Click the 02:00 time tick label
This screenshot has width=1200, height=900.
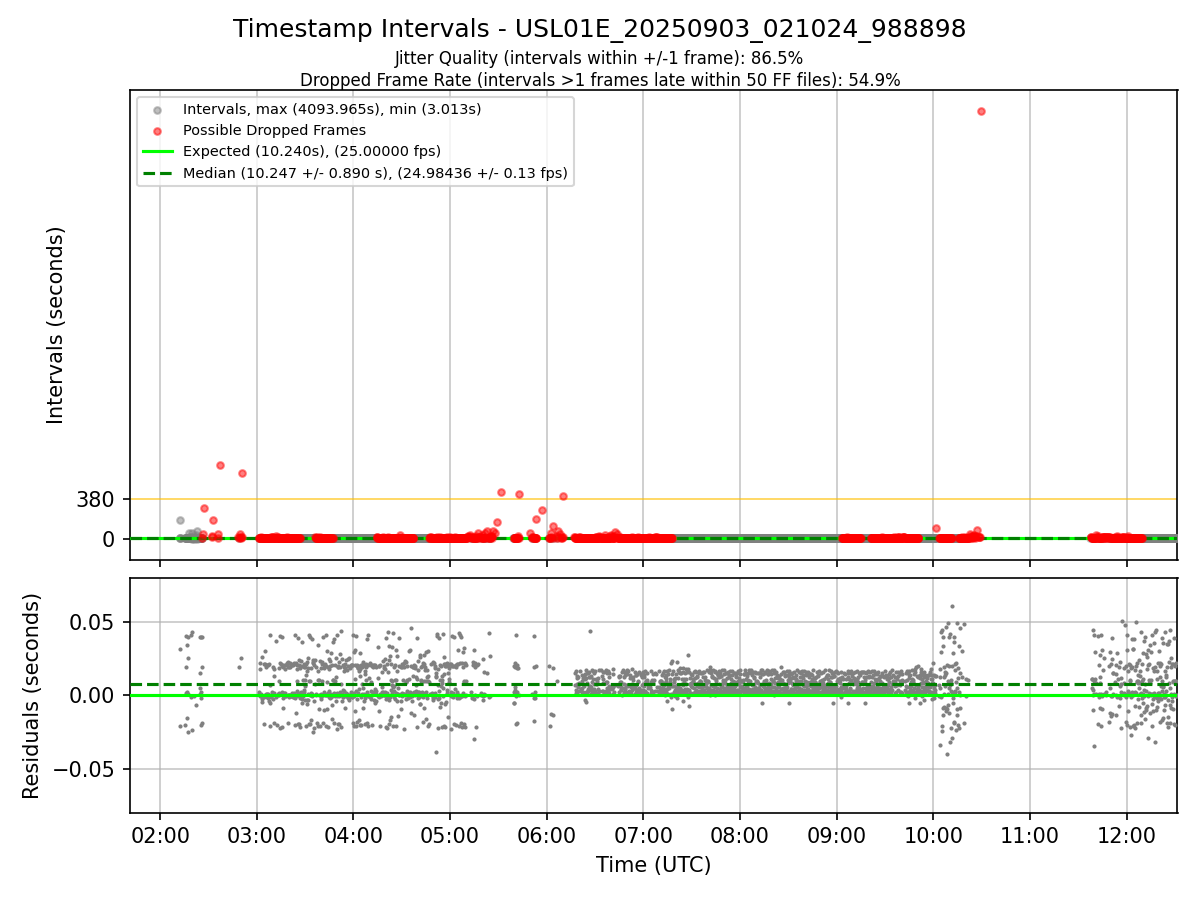[160, 834]
